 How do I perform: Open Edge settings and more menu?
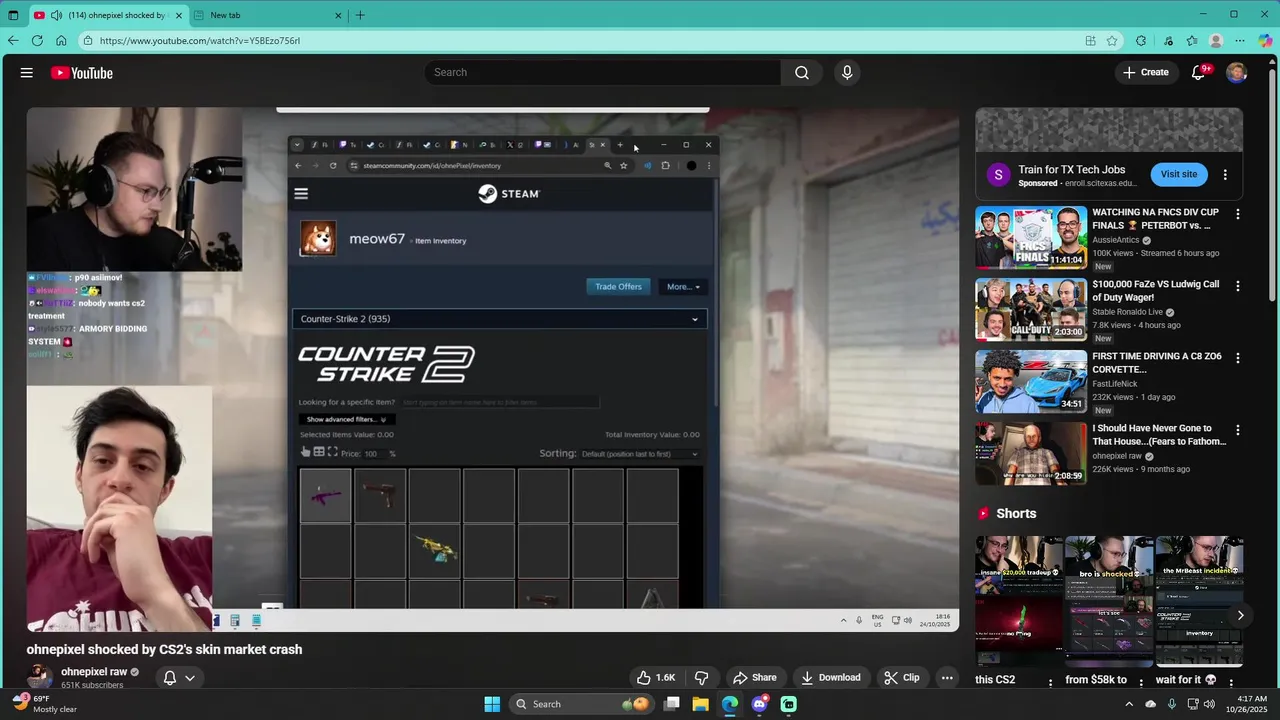(1240, 41)
